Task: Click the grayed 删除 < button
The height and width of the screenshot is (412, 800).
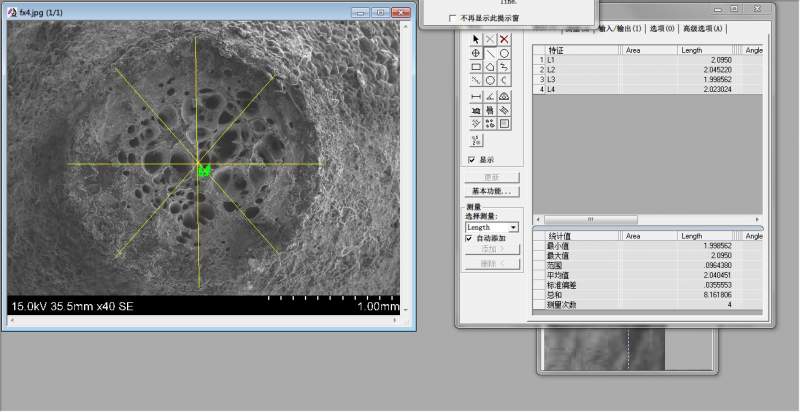Action: pos(492,264)
